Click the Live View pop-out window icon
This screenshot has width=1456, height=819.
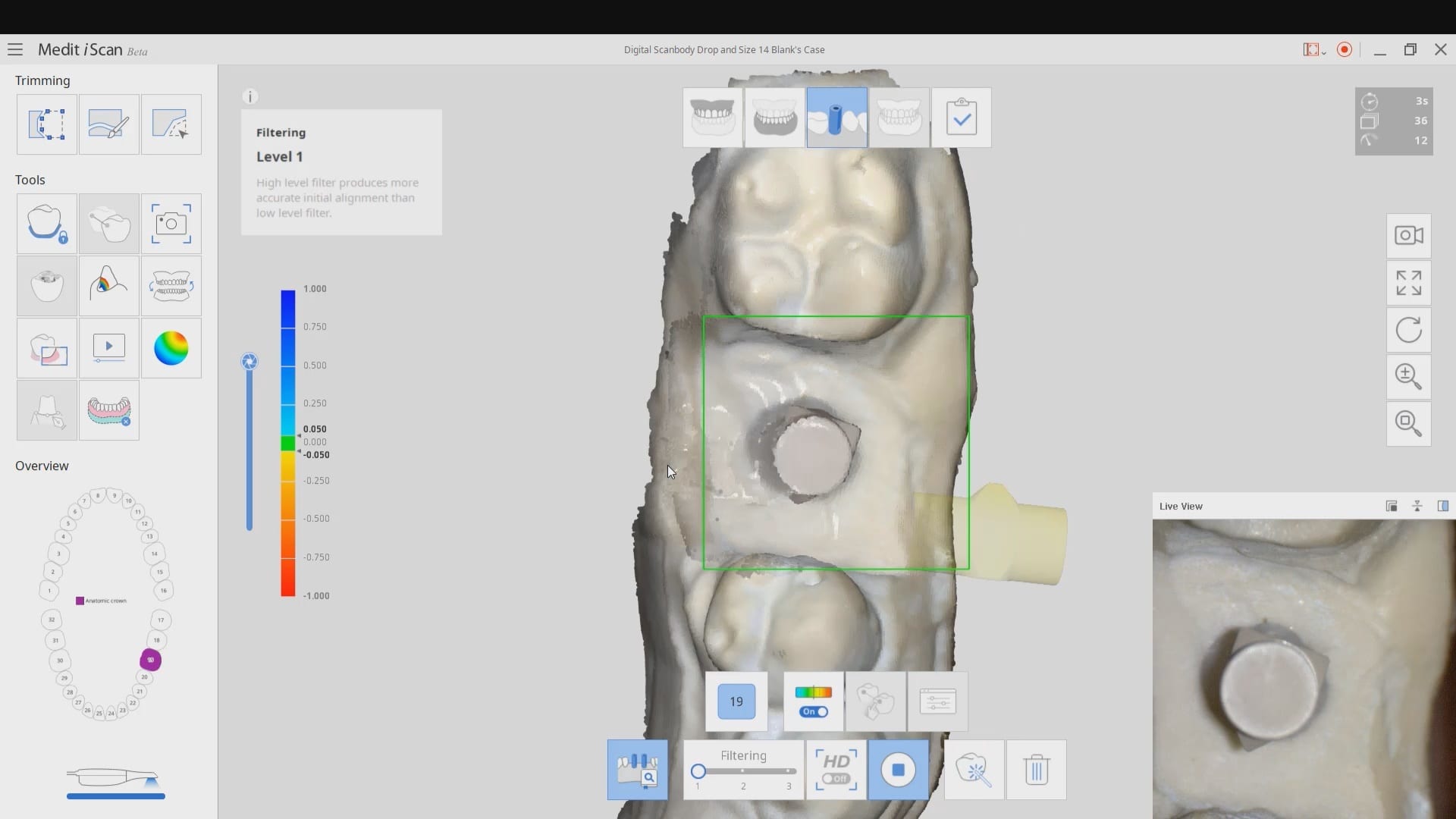click(1392, 507)
